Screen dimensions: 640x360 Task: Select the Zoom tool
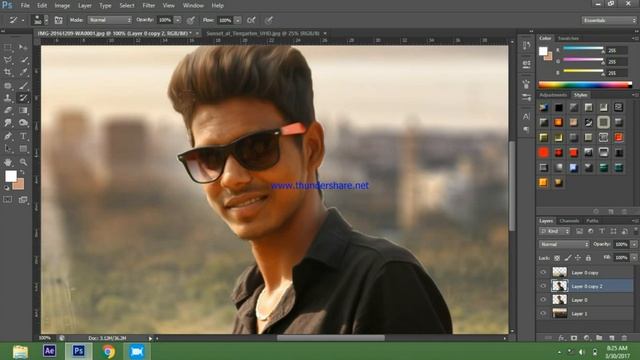click(x=23, y=162)
